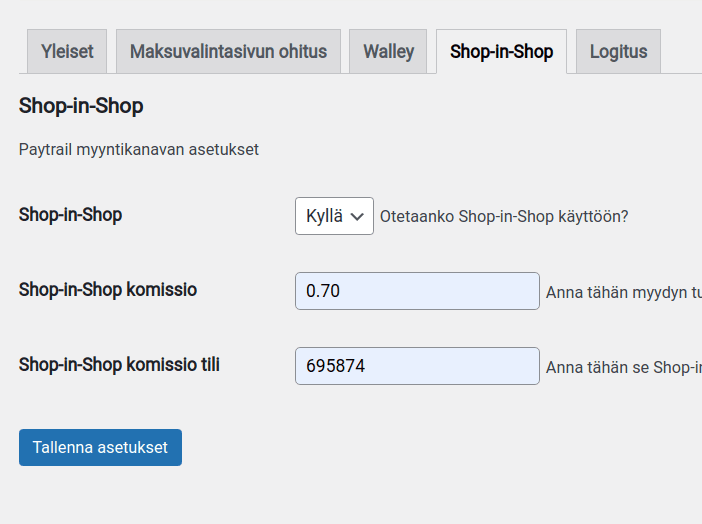Image resolution: width=702 pixels, height=524 pixels.
Task: Expand the Shop-in-Shop Kyllä dropdown
Action: 334,216
